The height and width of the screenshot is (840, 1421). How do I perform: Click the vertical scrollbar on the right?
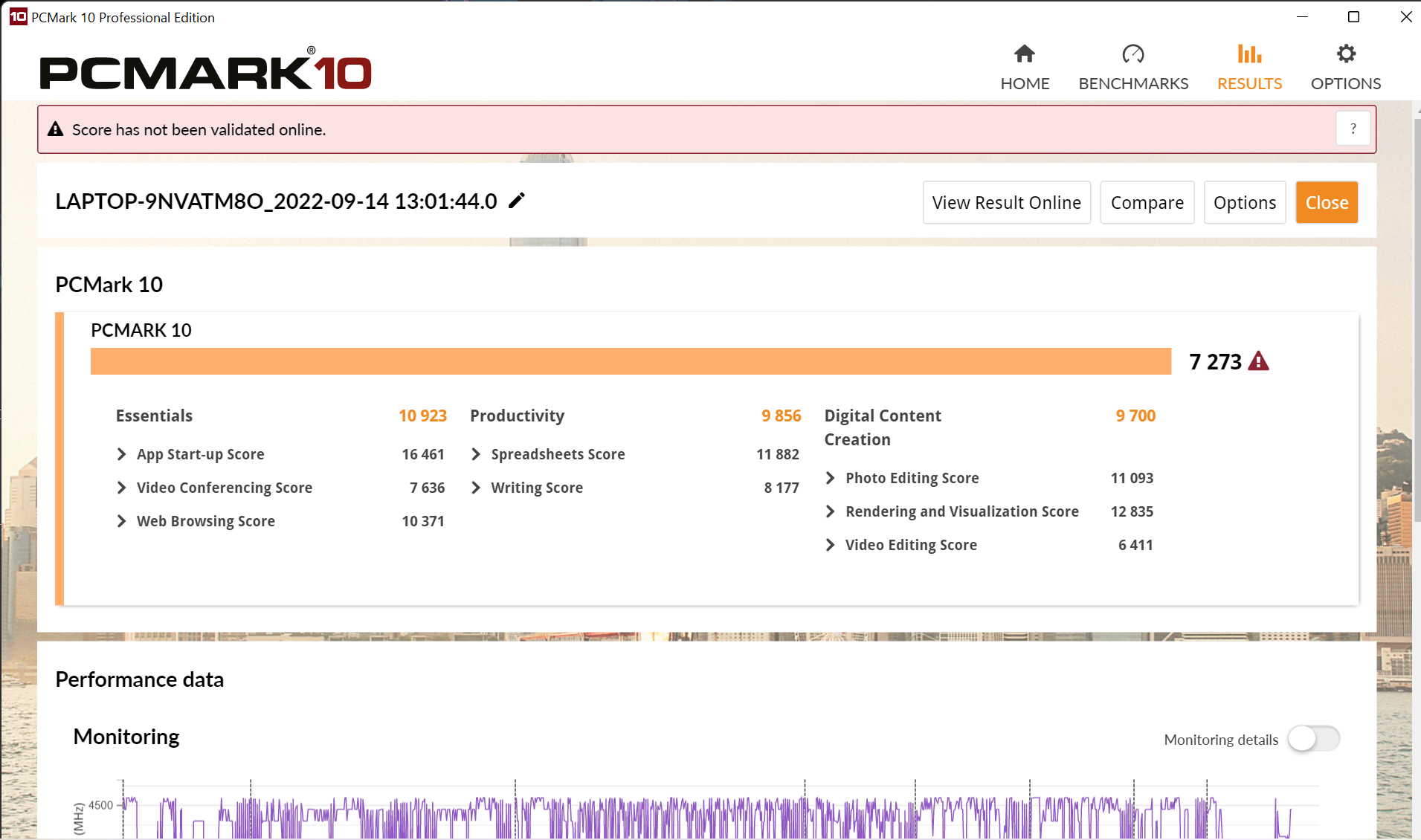[x=1417, y=320]
